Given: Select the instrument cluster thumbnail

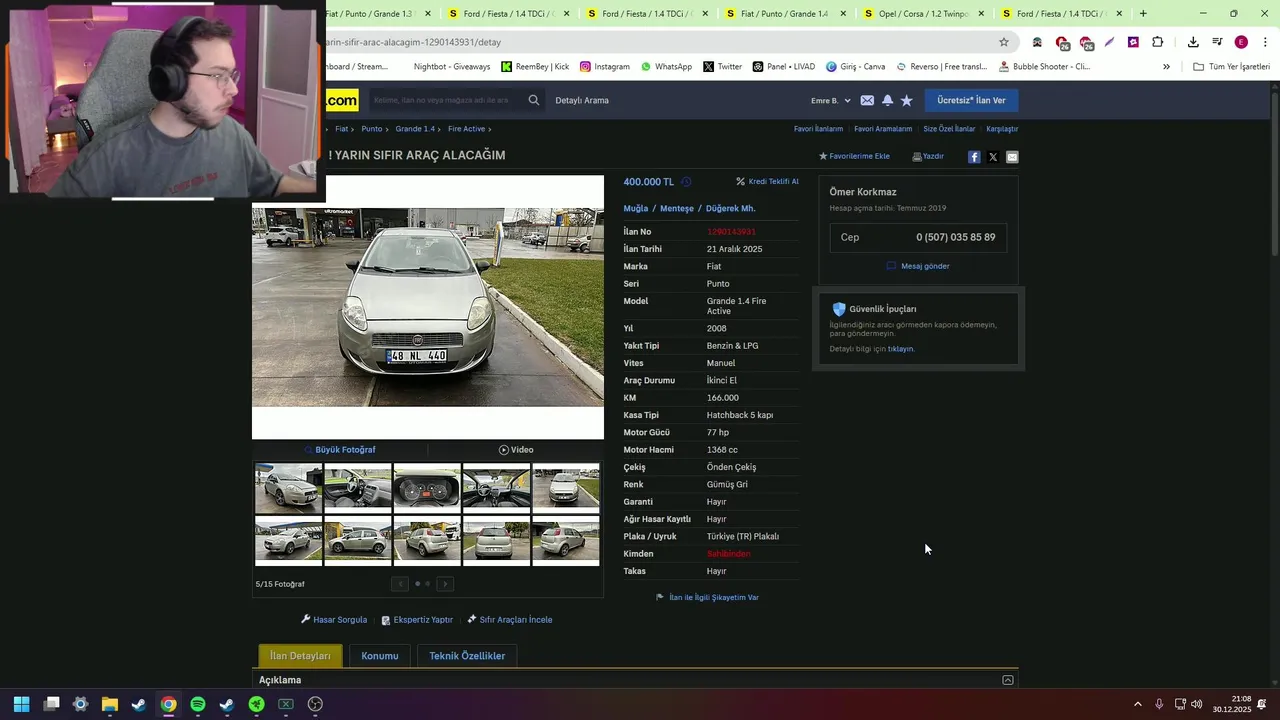Looking at the screenshot, I should pos(427,489).
